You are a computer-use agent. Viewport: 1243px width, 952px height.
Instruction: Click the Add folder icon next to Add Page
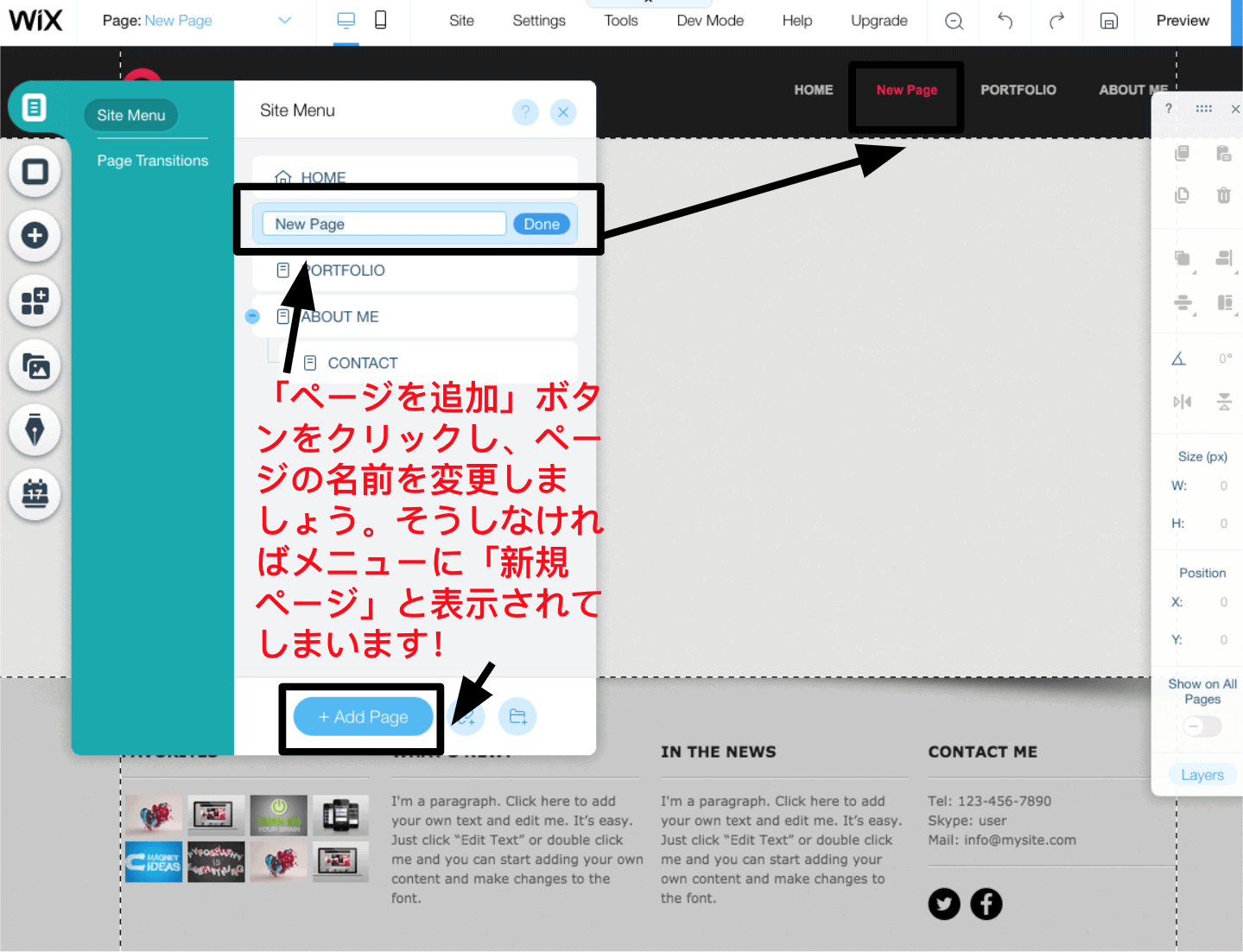[x=517, y=716]
